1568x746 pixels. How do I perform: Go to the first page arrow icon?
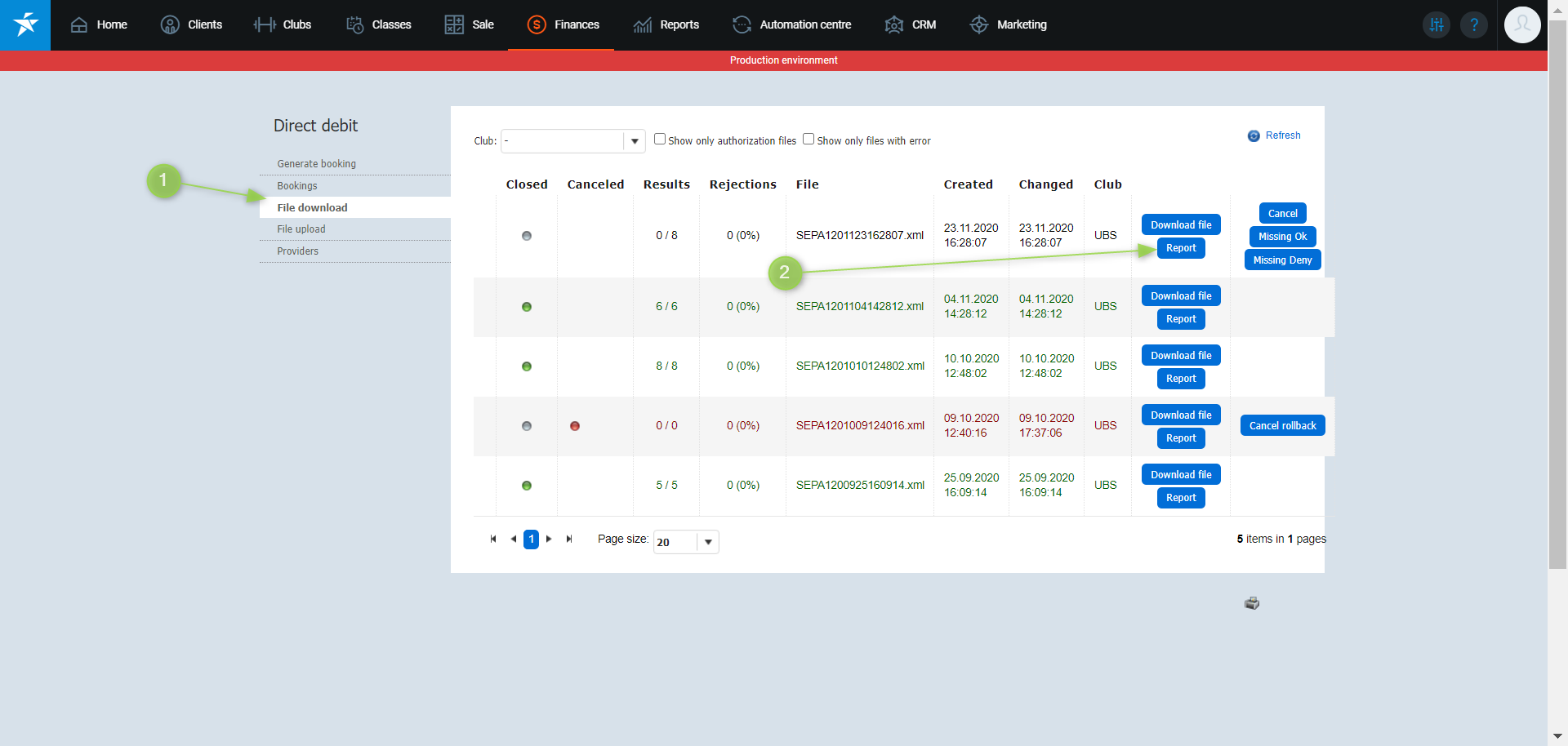493,539
